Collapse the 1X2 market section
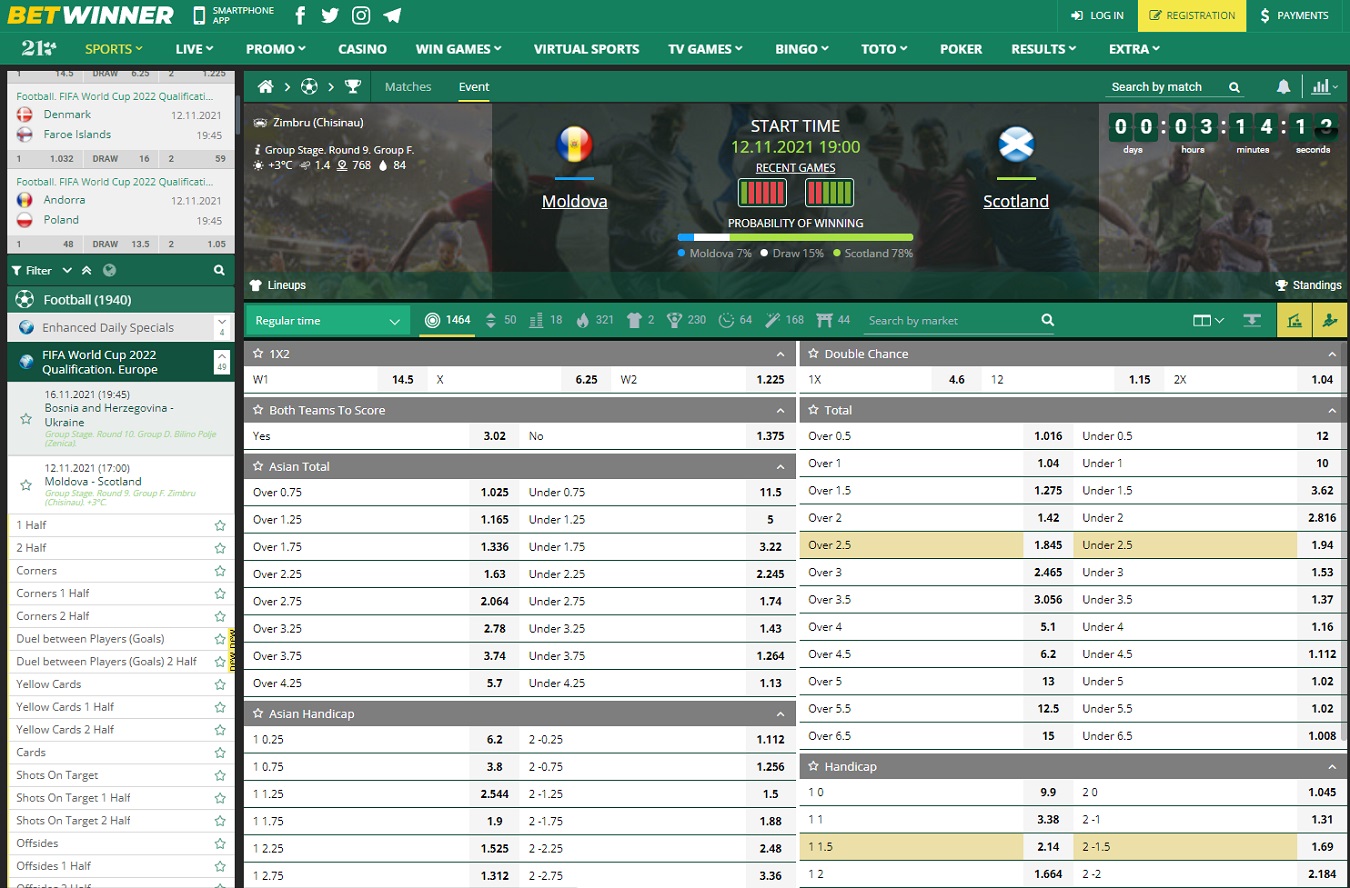The height and width of the screenshot is (888, 1350). click(780, 354)
